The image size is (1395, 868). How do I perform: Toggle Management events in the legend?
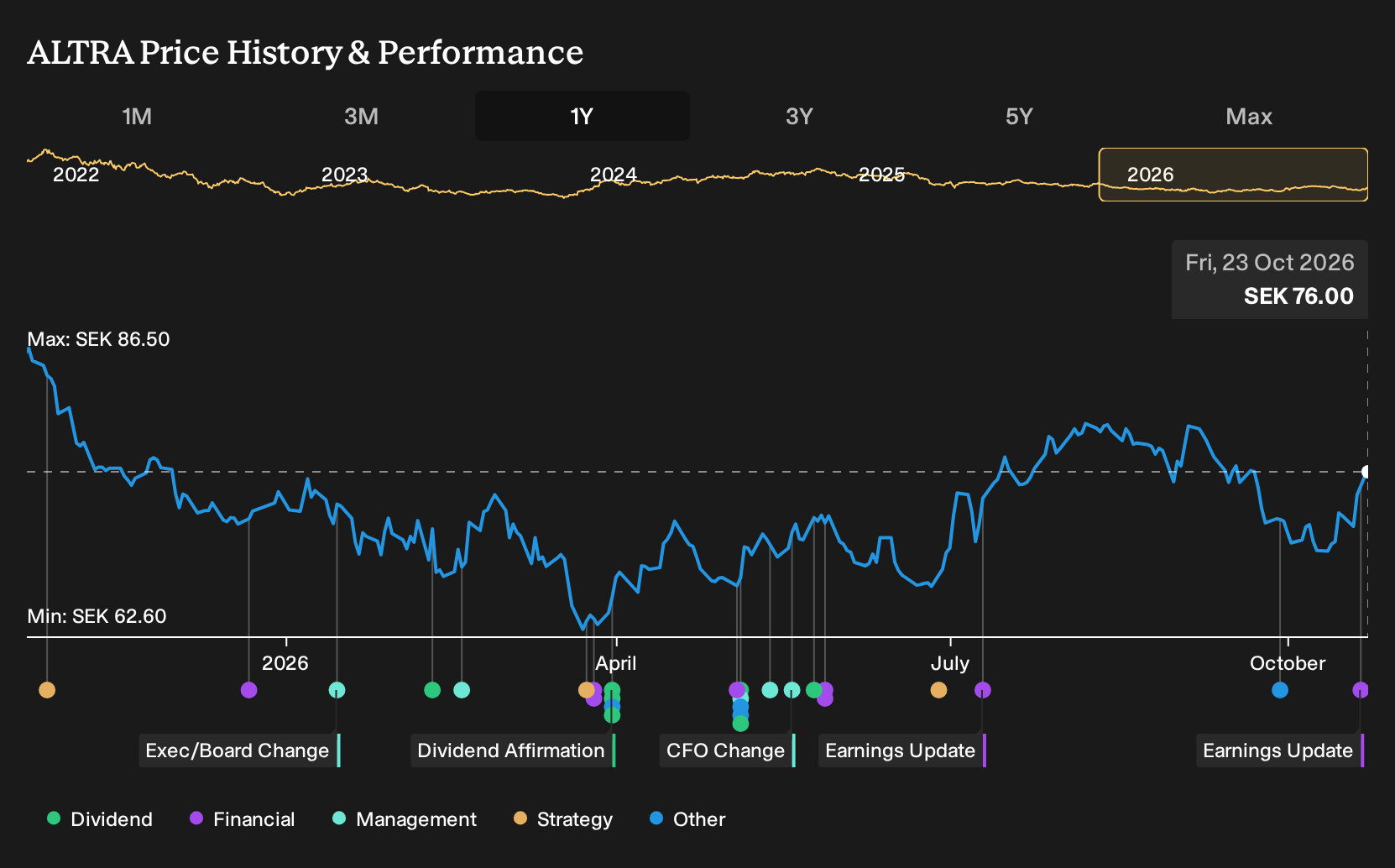[x=405, y=819]
